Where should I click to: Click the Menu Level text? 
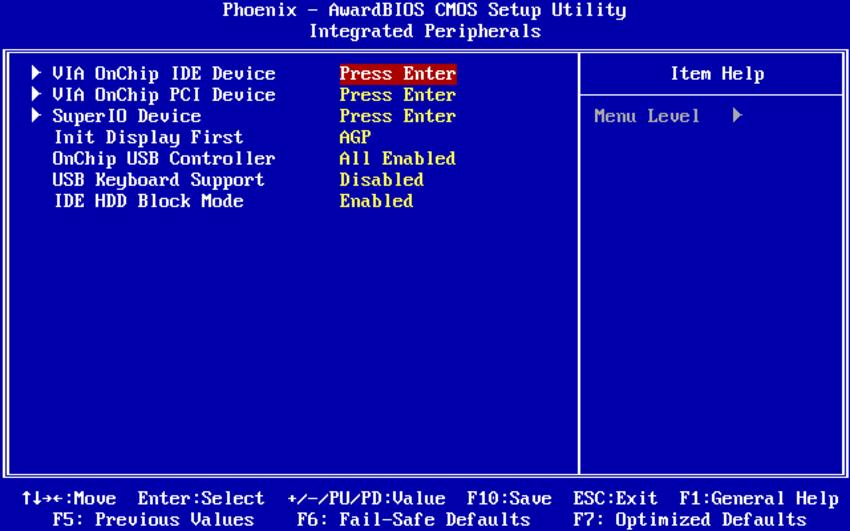click(x=647, y=115)
